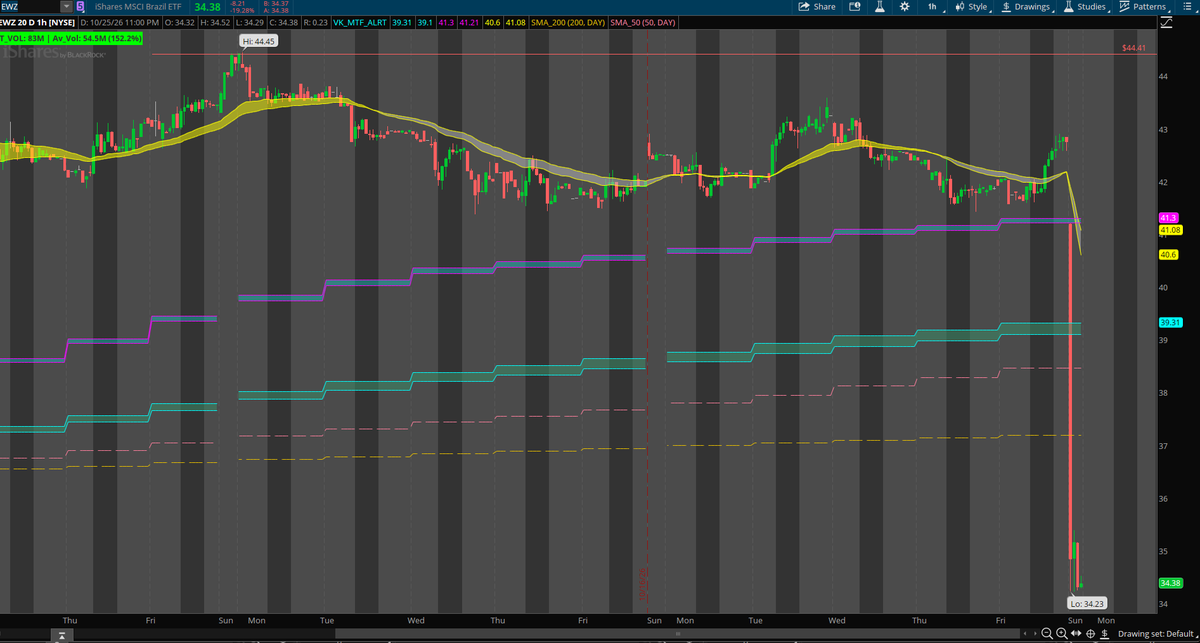Click the R: 0.23 range value
The width and height of the screenshot is (1200, 643).
[317, 22]
